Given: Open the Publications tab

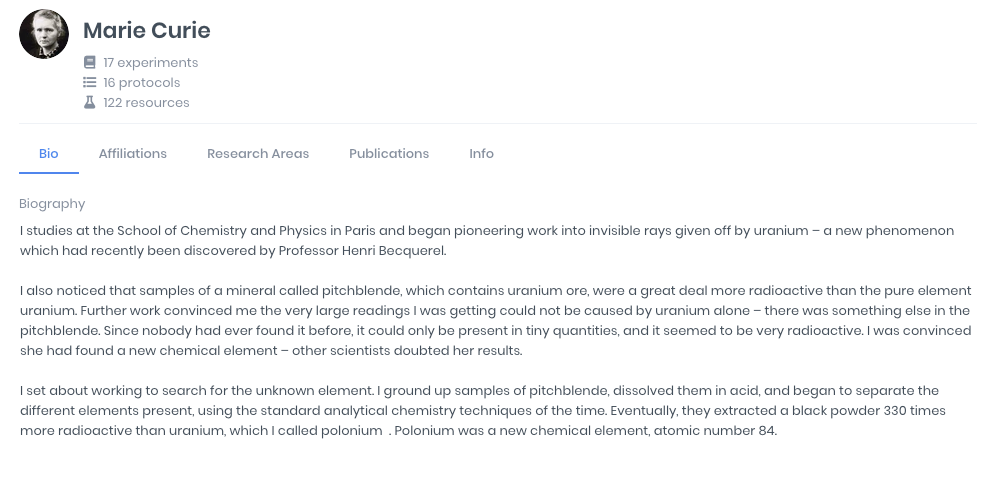Looking at the screenshot, I should (x=389, y=154).
